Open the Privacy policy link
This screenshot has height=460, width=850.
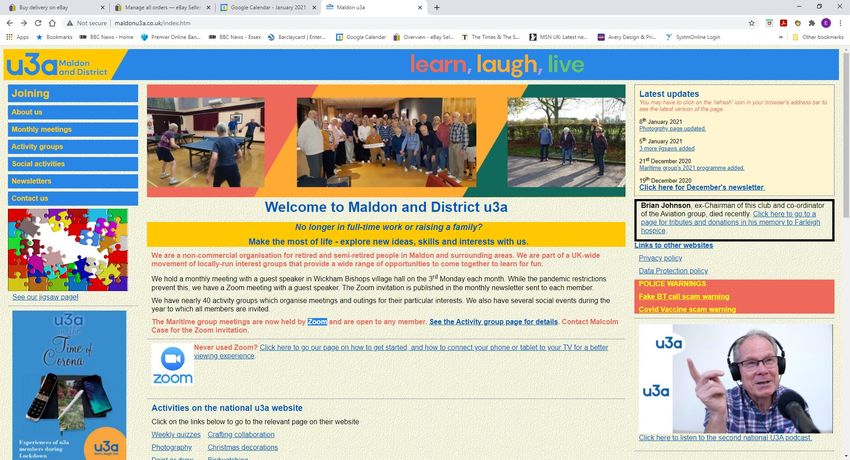pyautogui.click(x=660, y=258)
